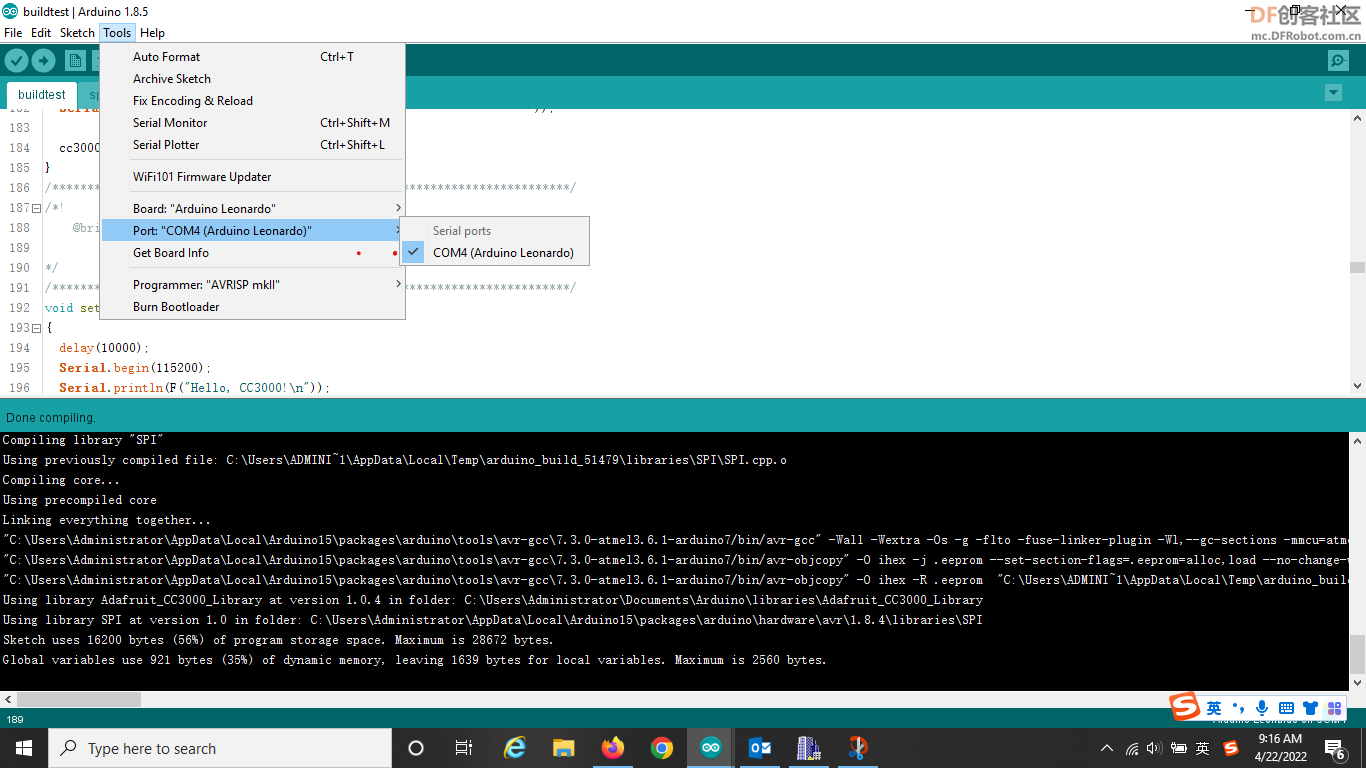Viewport: 1366px width, 768px height.
Task: Click the Sketch uses 16200 bytes line
Action: [x=278, y=640]
